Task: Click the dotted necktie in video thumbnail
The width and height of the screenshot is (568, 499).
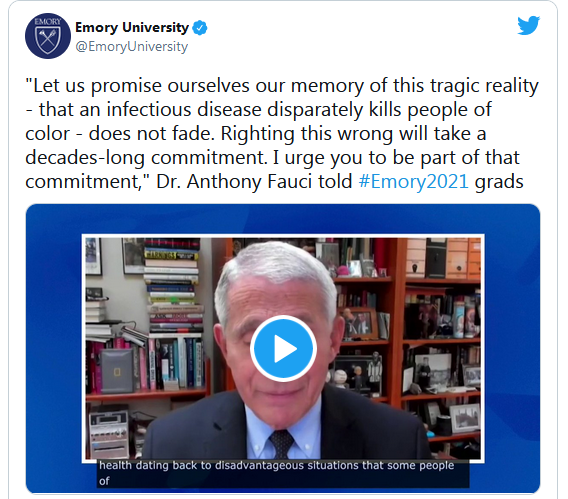Action: point(281,443)
